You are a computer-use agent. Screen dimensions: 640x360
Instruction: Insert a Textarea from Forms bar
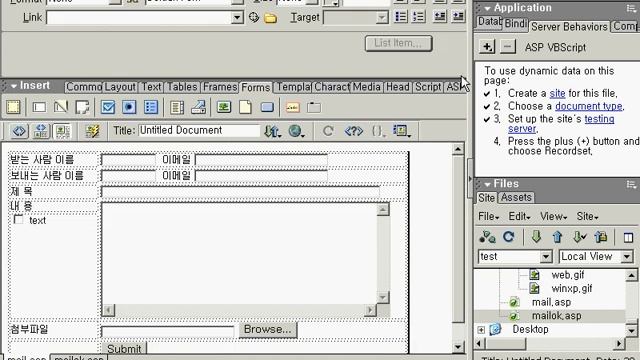point(82,107)
